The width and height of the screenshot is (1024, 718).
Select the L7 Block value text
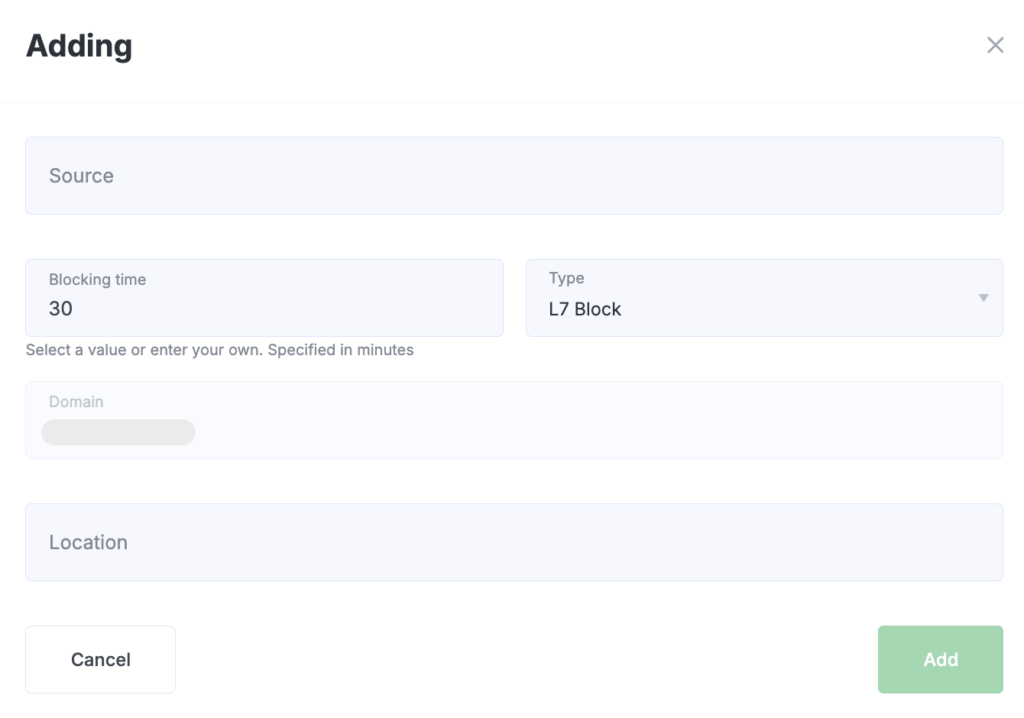(x=585, y=310)
